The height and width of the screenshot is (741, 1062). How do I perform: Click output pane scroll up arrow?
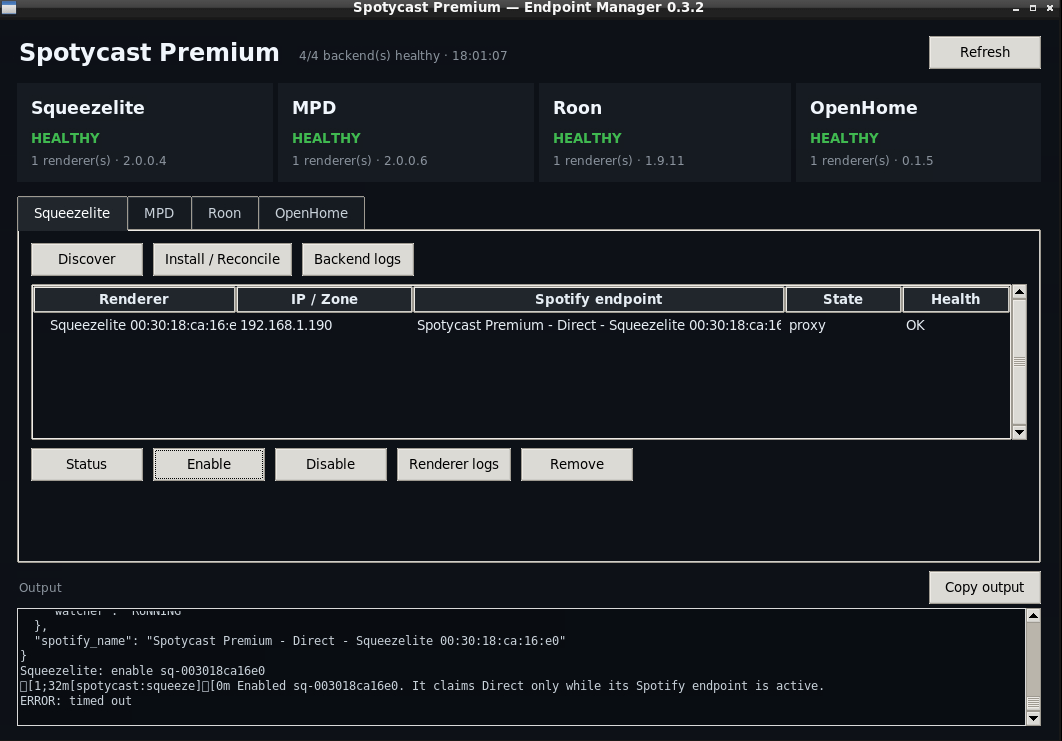click(x=1033, y=616)
